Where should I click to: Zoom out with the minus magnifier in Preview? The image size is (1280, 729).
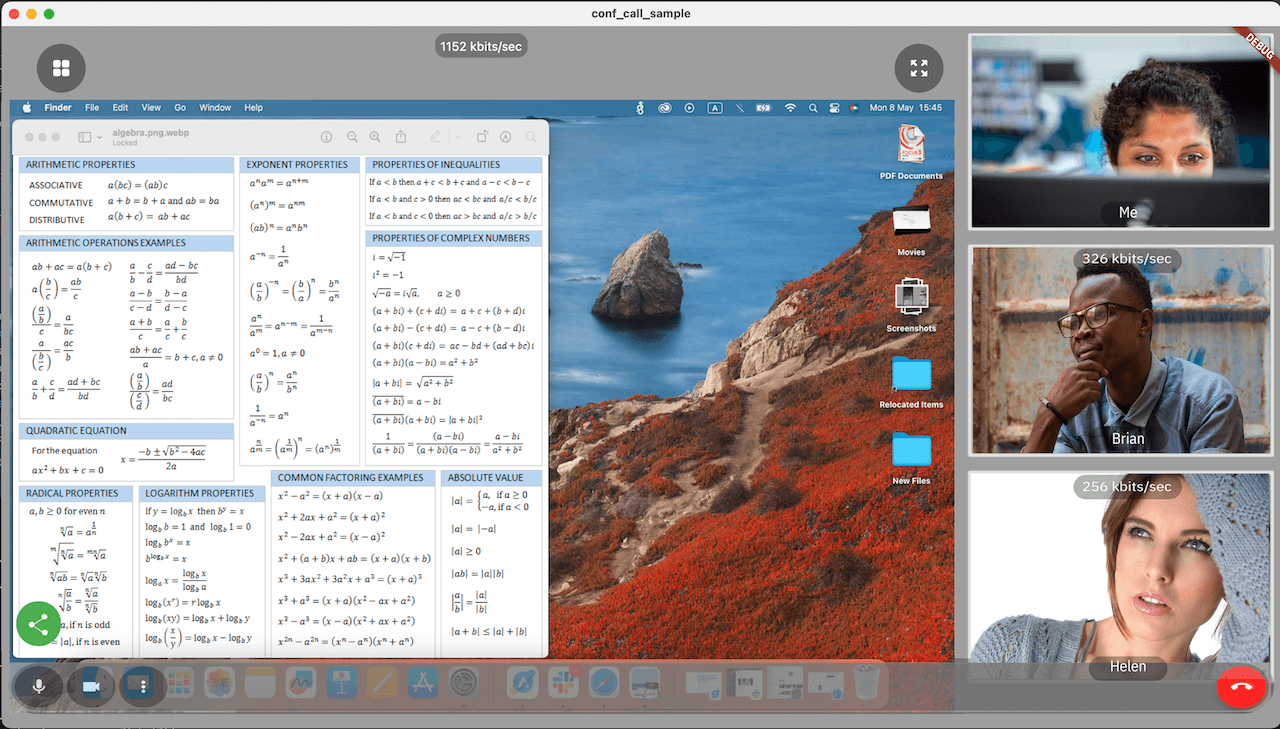click(x=352, y=137)
